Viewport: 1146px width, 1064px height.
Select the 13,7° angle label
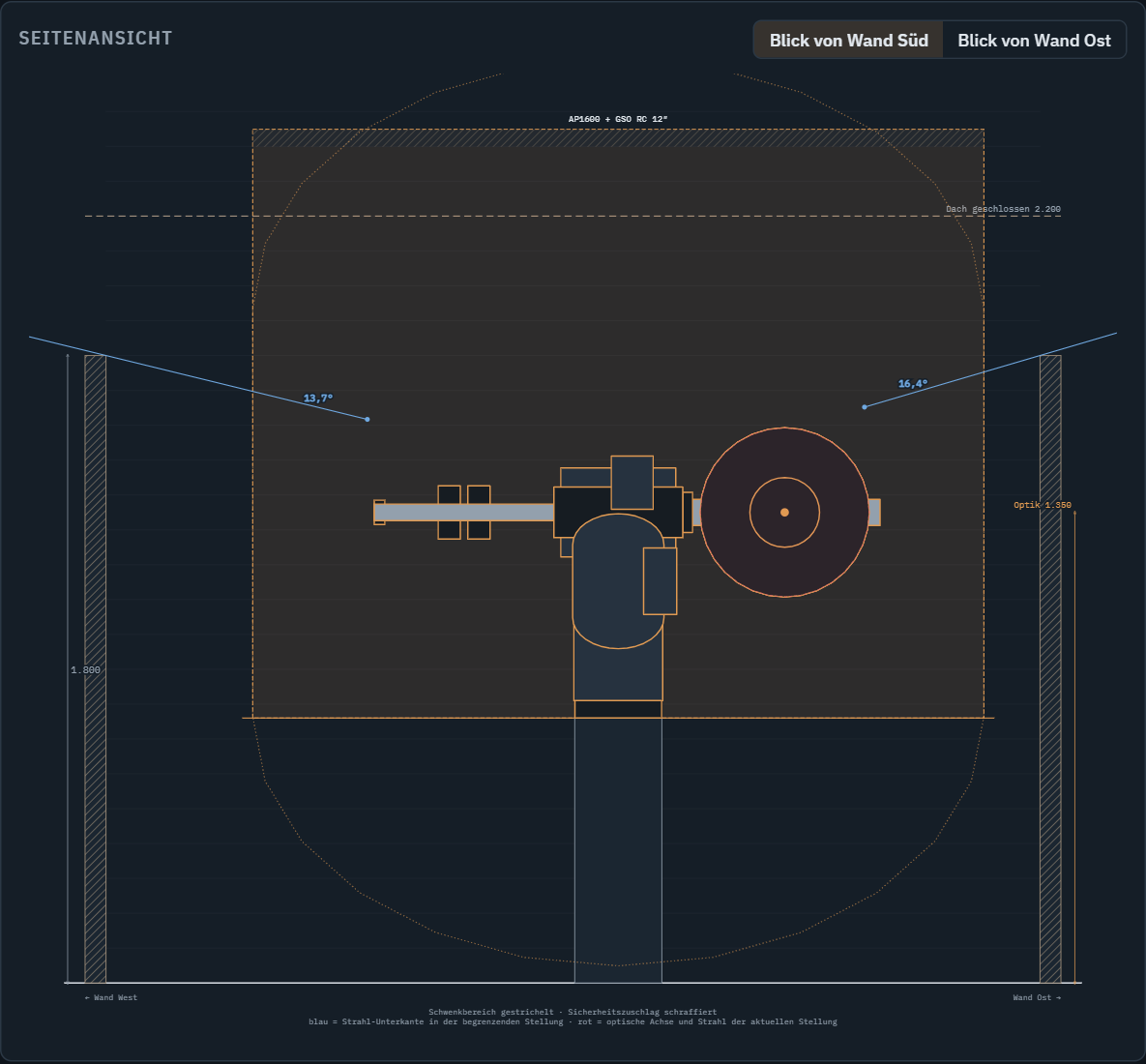tap(318, 399)
